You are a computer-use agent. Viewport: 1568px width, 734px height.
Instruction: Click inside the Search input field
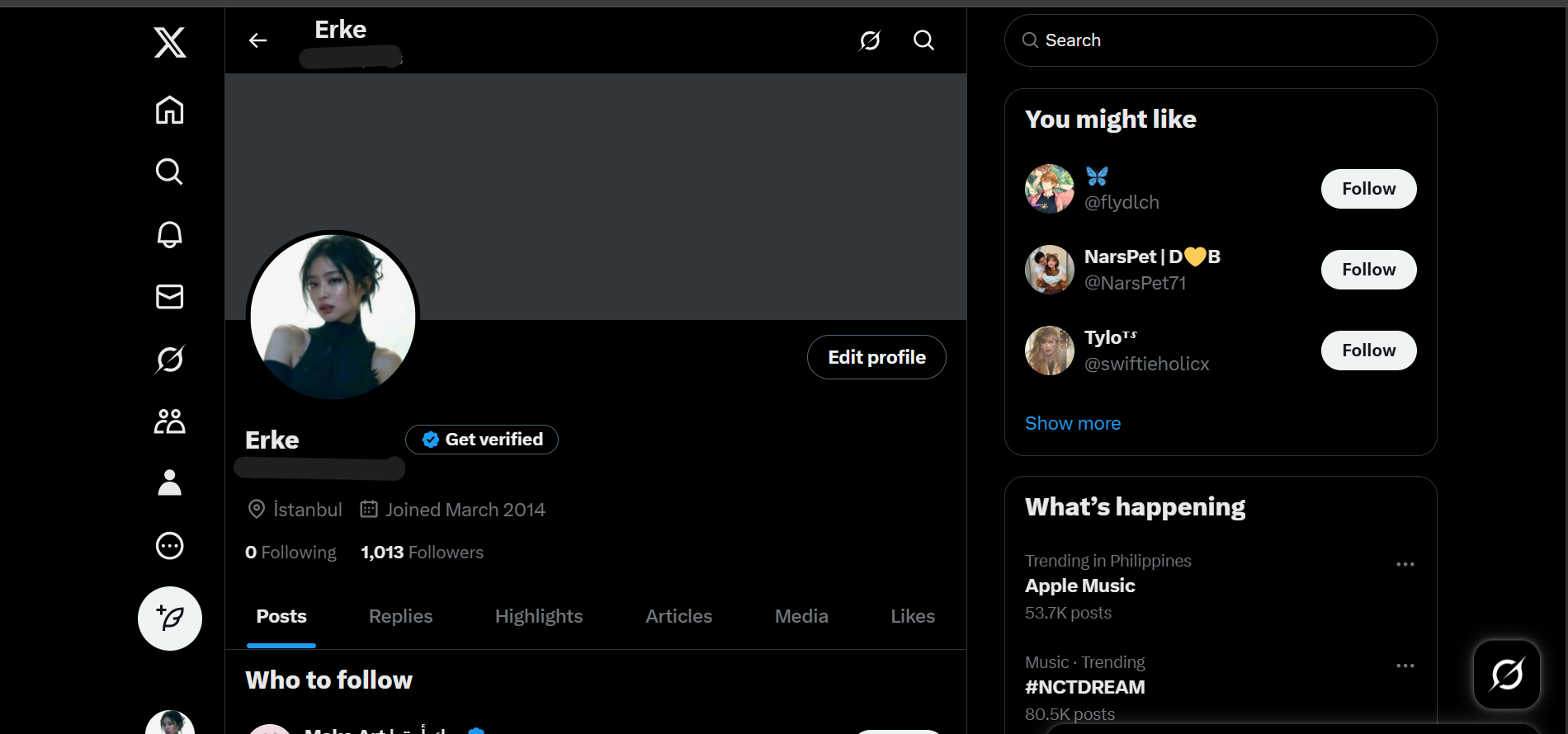1221,40
